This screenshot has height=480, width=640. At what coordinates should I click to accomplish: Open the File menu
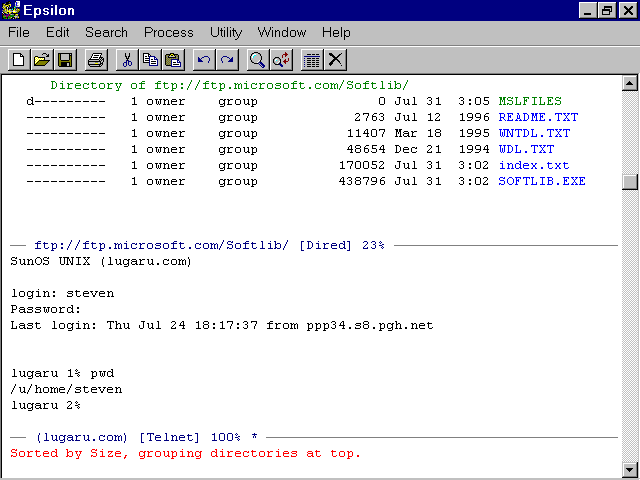pos(19,33)
